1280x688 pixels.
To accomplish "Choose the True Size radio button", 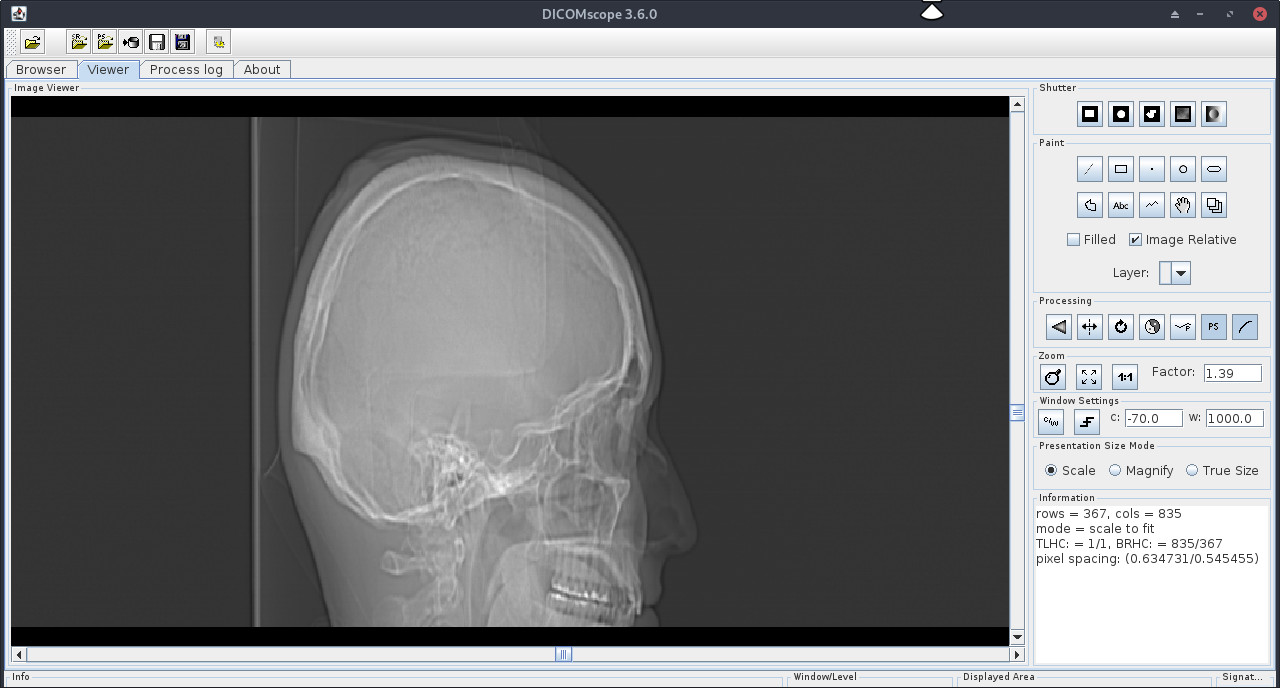I will click(1192, 471).
